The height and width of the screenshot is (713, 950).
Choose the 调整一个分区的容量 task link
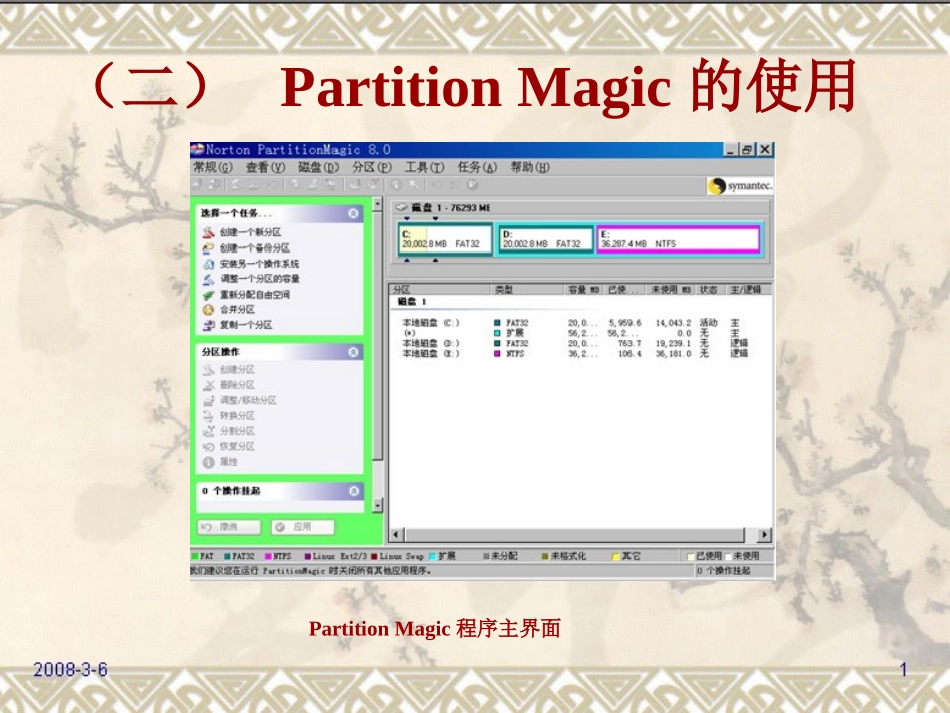[x=259, y=279]
